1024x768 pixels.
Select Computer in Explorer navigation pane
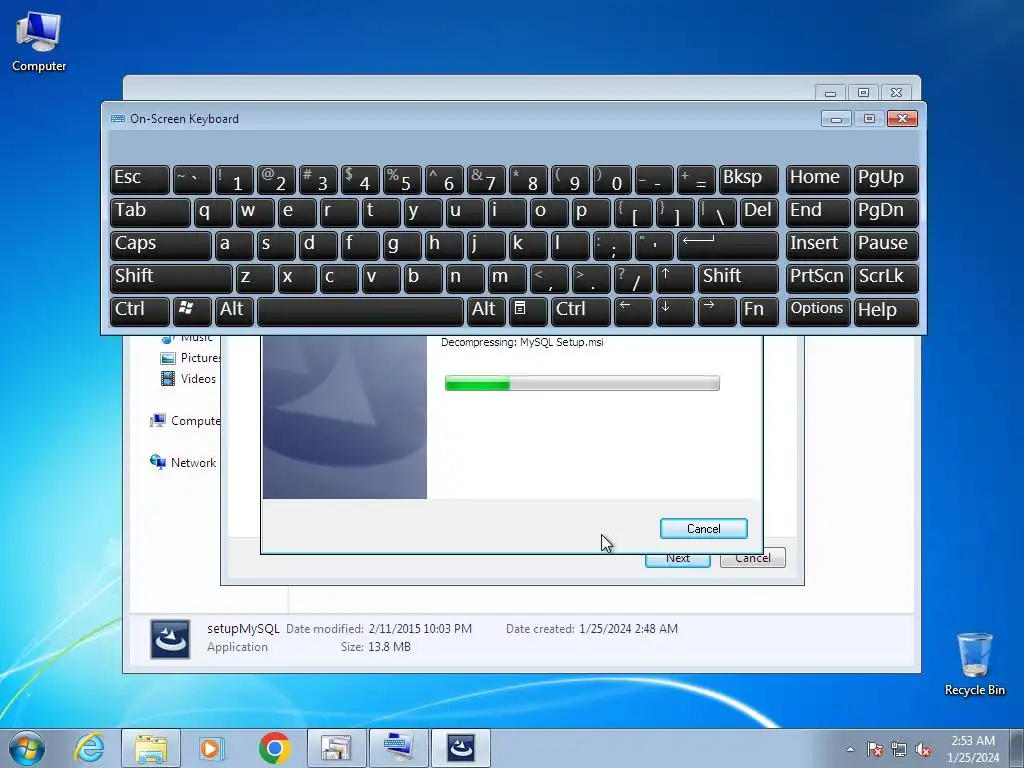click(x=185, y=421)
